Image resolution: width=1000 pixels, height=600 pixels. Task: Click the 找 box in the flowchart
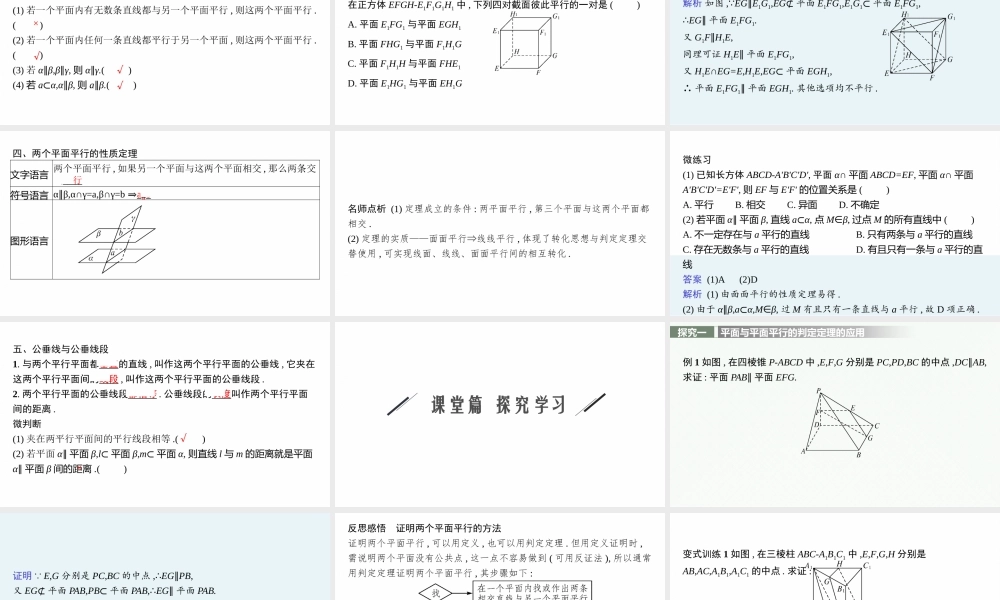[x=435, y=592]
